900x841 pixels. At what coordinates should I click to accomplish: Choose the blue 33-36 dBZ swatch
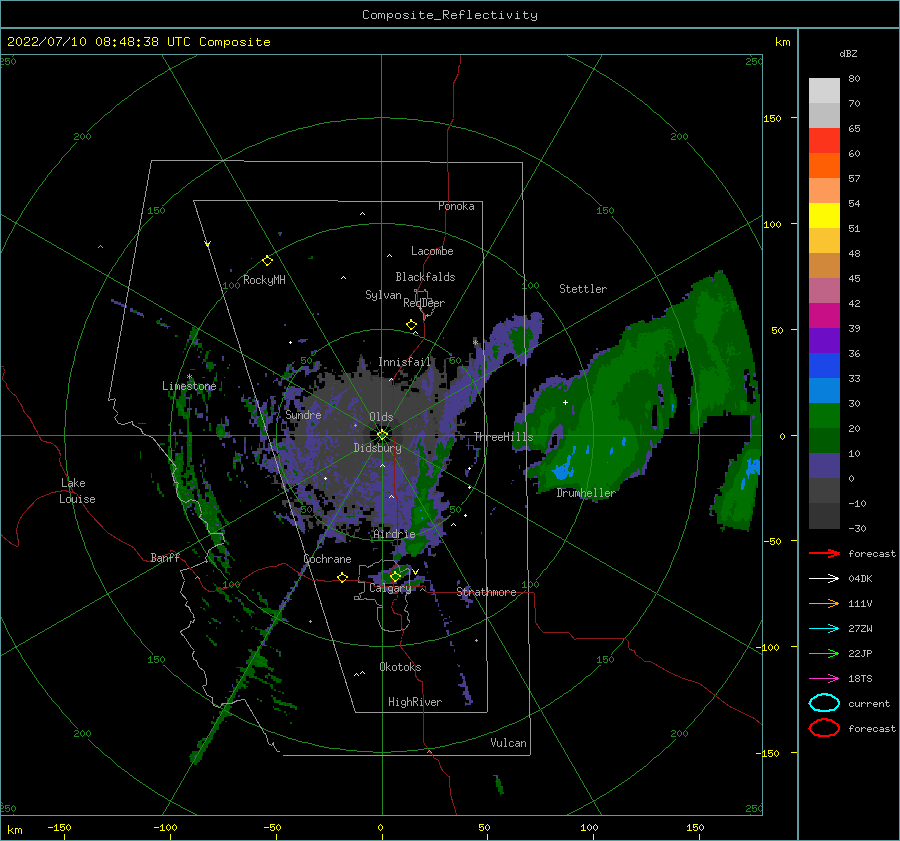point(824,365)
